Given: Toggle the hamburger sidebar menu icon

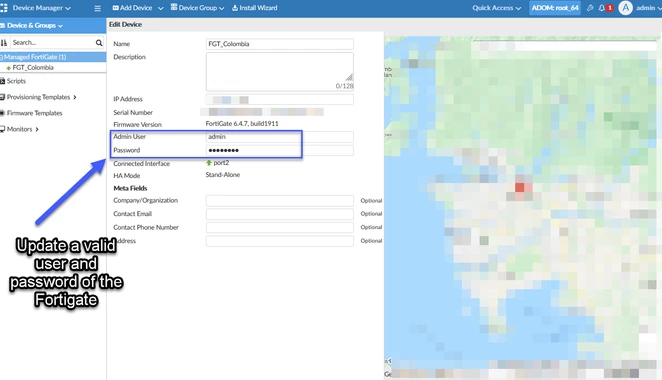Looking at the screenshot, I should click(98, 8).
